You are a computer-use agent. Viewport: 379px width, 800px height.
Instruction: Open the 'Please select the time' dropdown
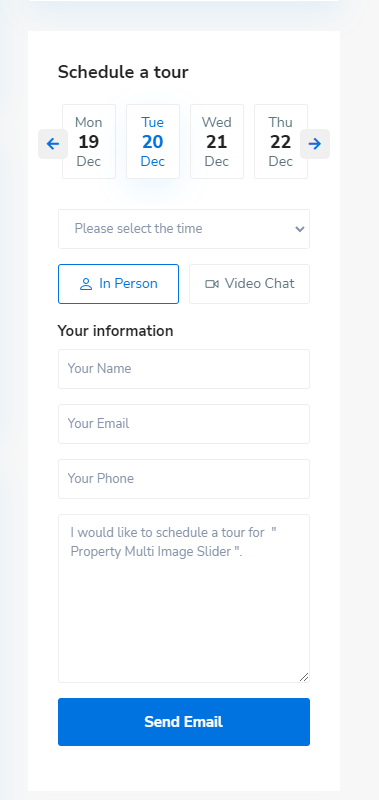coord(184,229)
